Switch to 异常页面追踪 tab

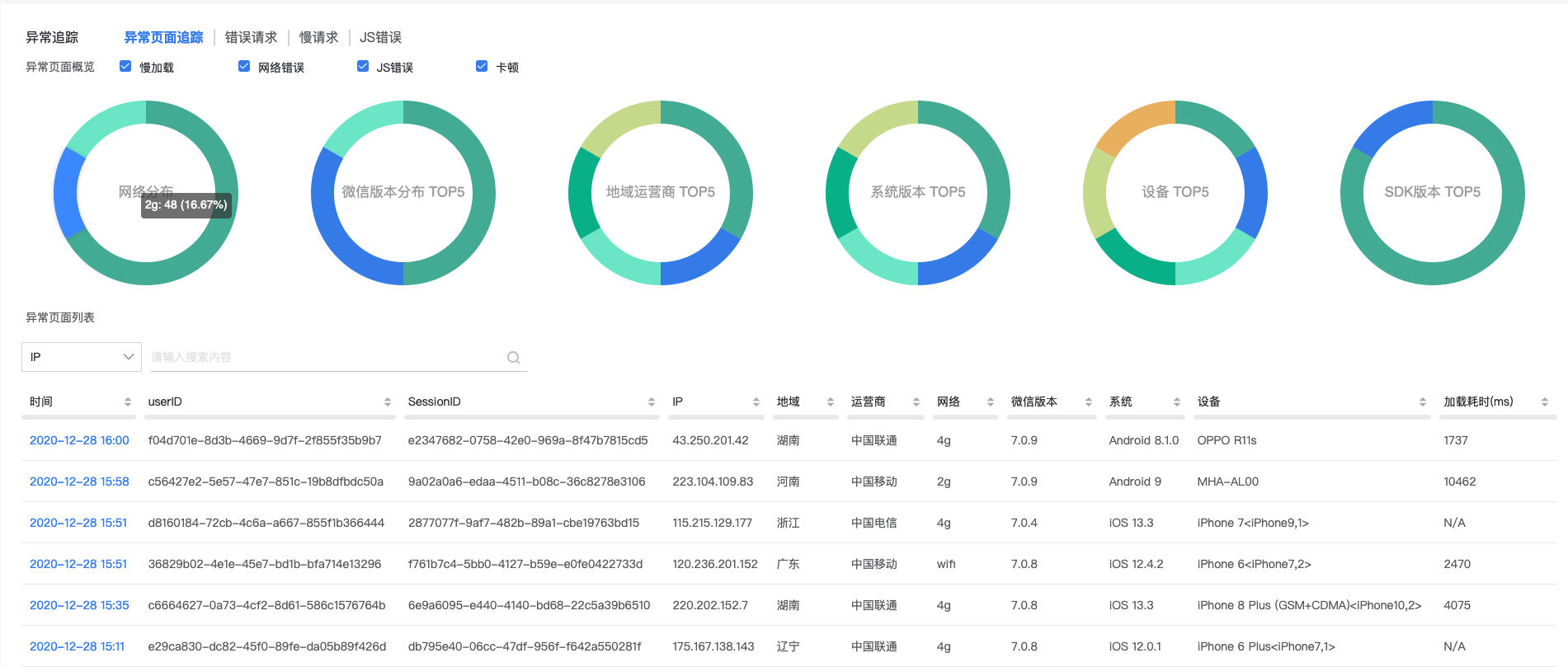[163, 37]
